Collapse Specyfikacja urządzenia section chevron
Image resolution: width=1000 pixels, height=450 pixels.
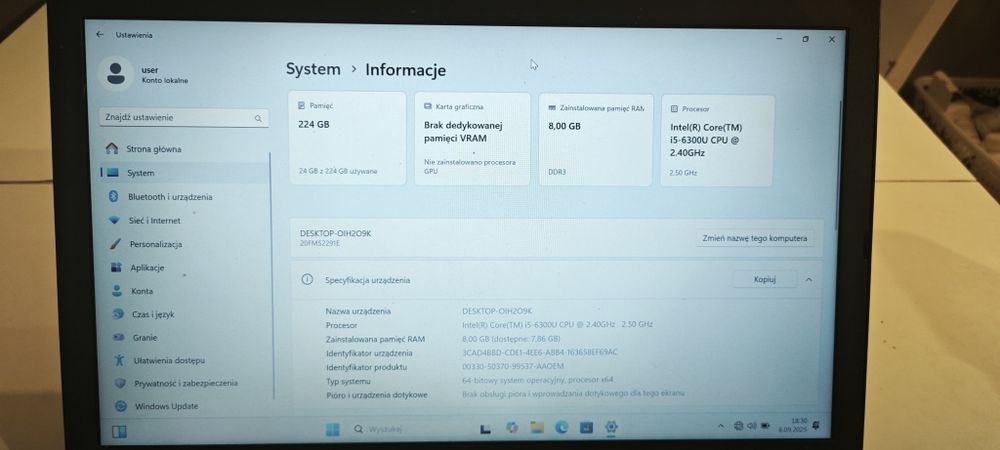[x=809, y=279]
